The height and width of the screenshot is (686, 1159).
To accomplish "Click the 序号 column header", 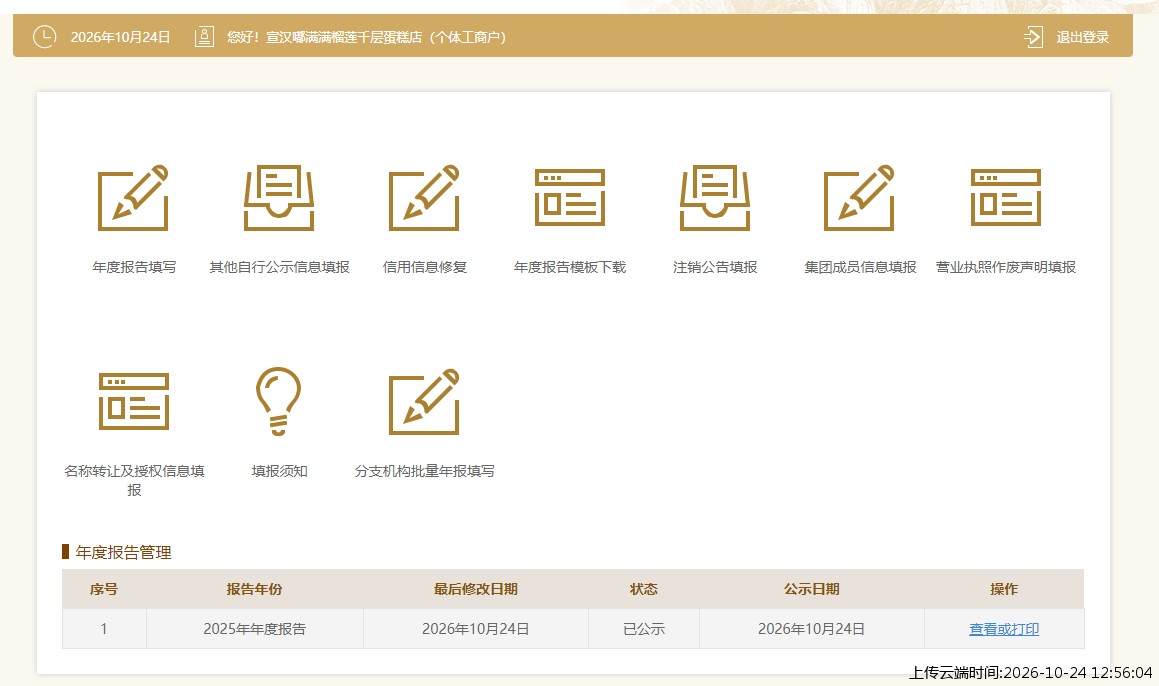I will (103, 589).
